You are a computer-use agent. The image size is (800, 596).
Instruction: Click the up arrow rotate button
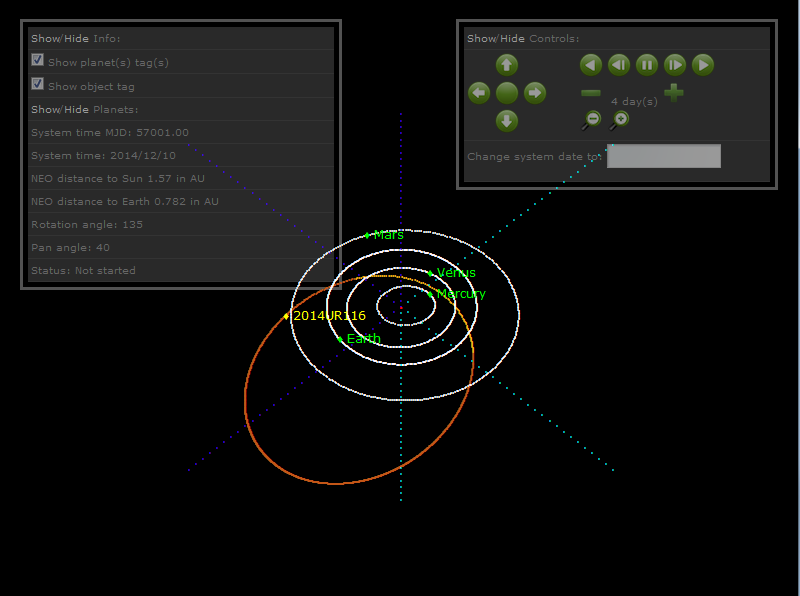tap(507, 65)
